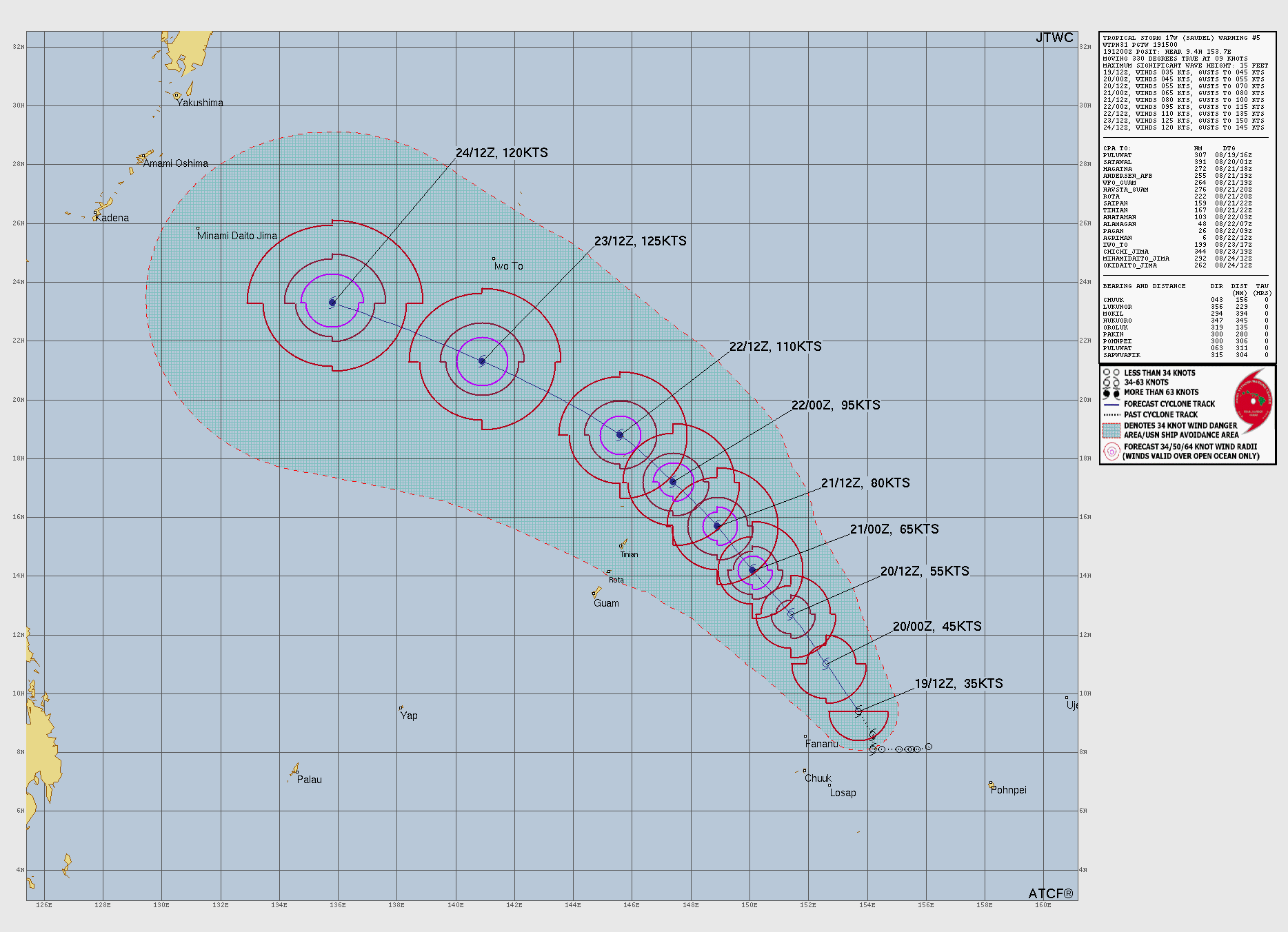
Task: Click the Yap label on the map
Action: (409, 716)
